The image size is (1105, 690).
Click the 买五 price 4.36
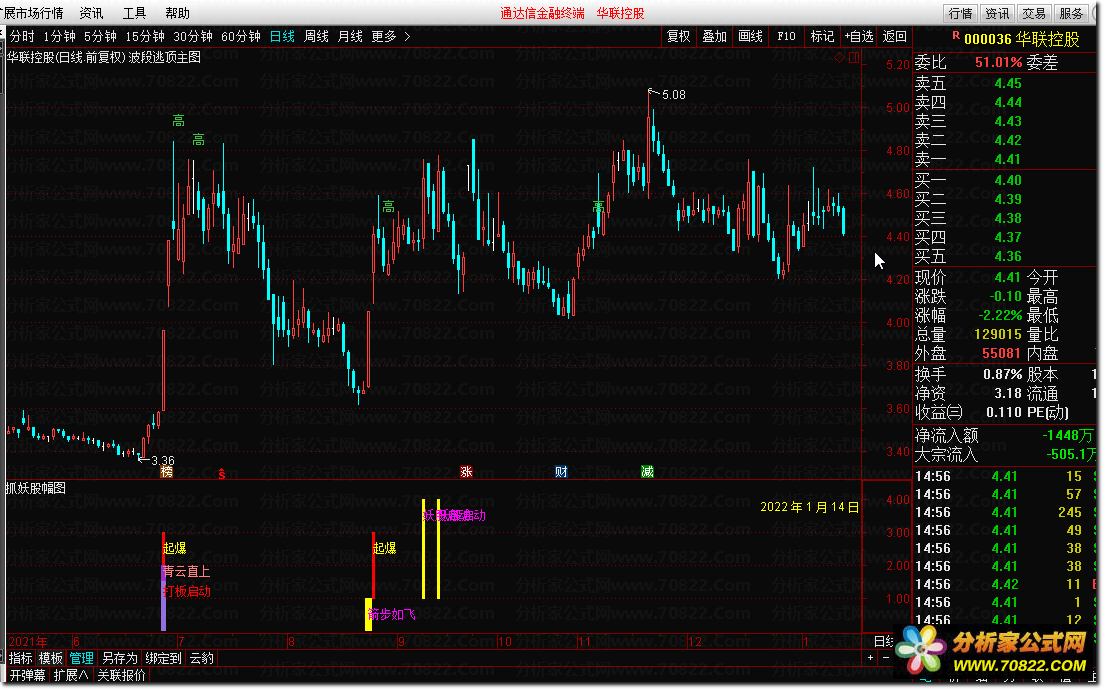point(1008,257)
